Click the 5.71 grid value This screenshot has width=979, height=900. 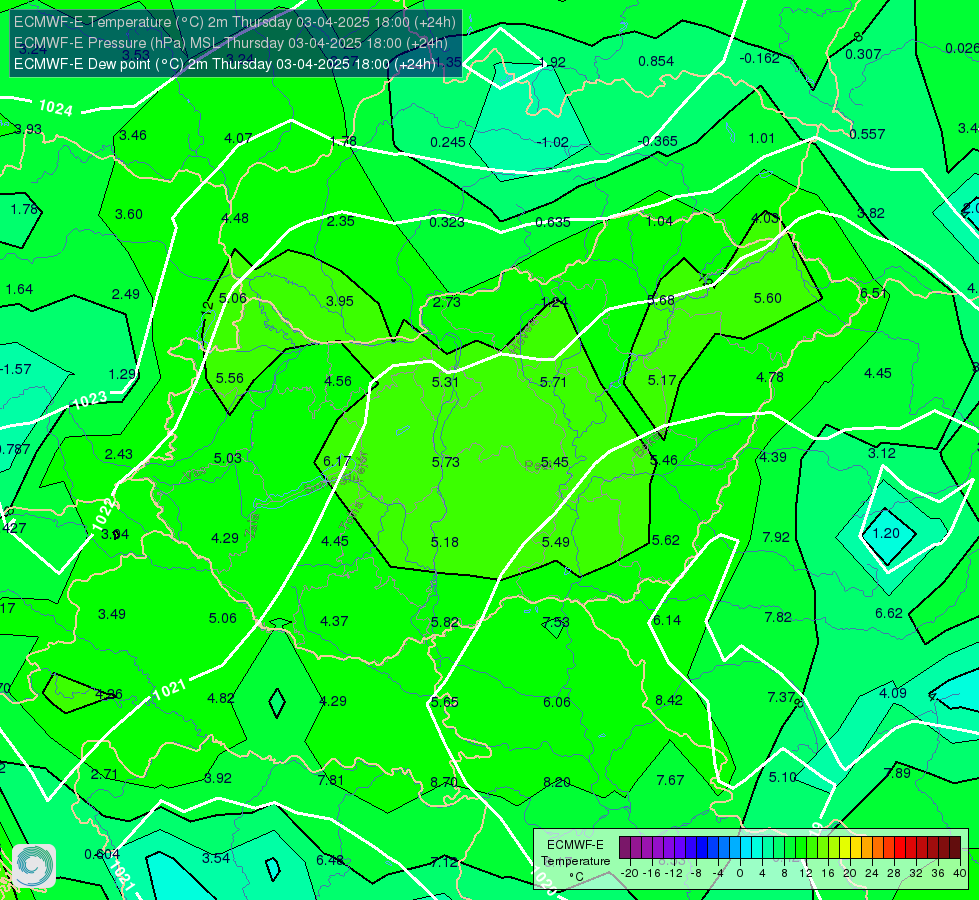click(x=553, y=382)
